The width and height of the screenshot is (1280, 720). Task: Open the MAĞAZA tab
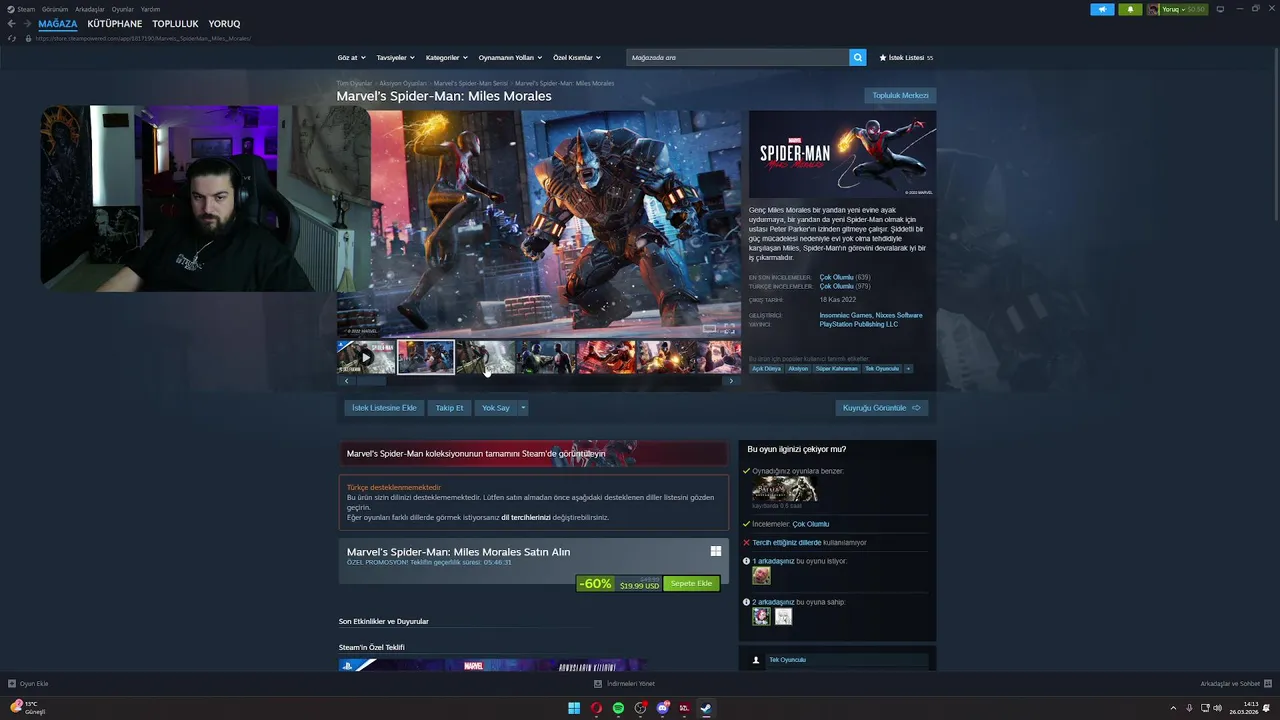(57, 23)
